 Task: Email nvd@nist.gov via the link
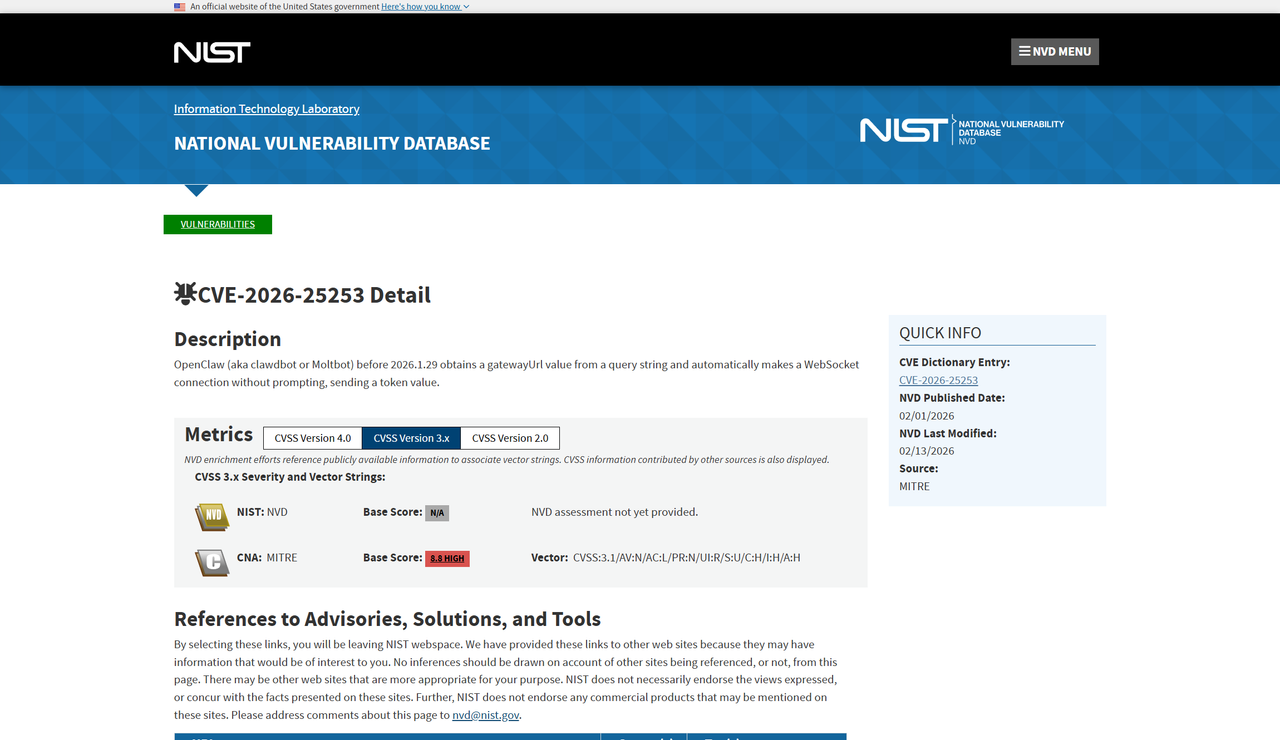tap(486, 715)
